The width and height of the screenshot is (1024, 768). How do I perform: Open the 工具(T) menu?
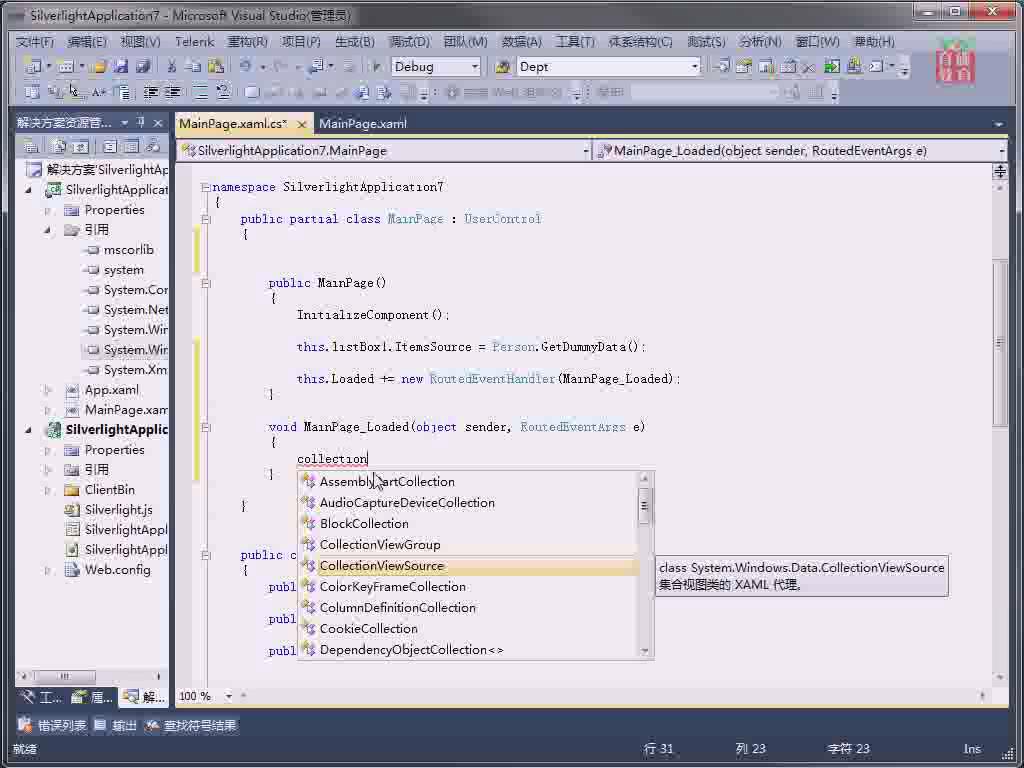[575, 42]
